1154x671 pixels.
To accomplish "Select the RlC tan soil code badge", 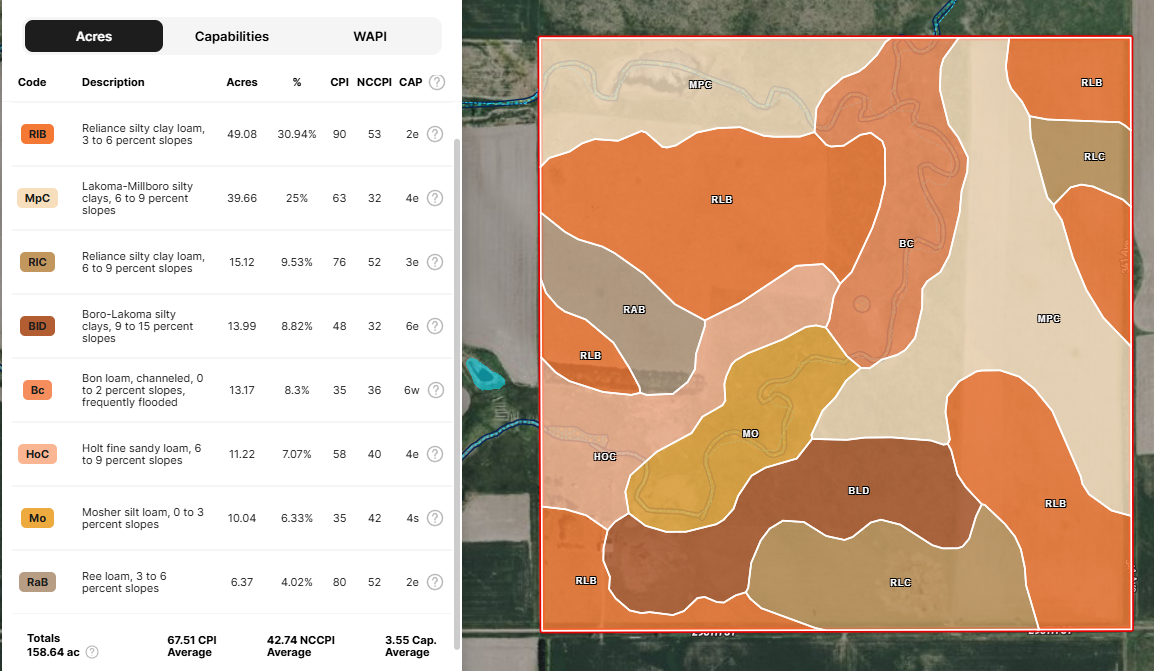I will click(38, 262).
